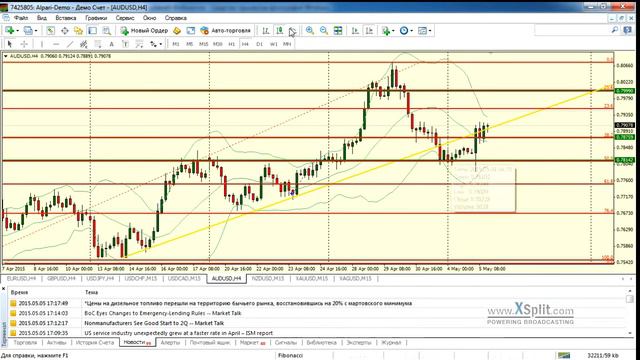This screenshot has width=640, height=360.
Task: Open the MetaEditor yellow book icon
Action: point(177,31)
